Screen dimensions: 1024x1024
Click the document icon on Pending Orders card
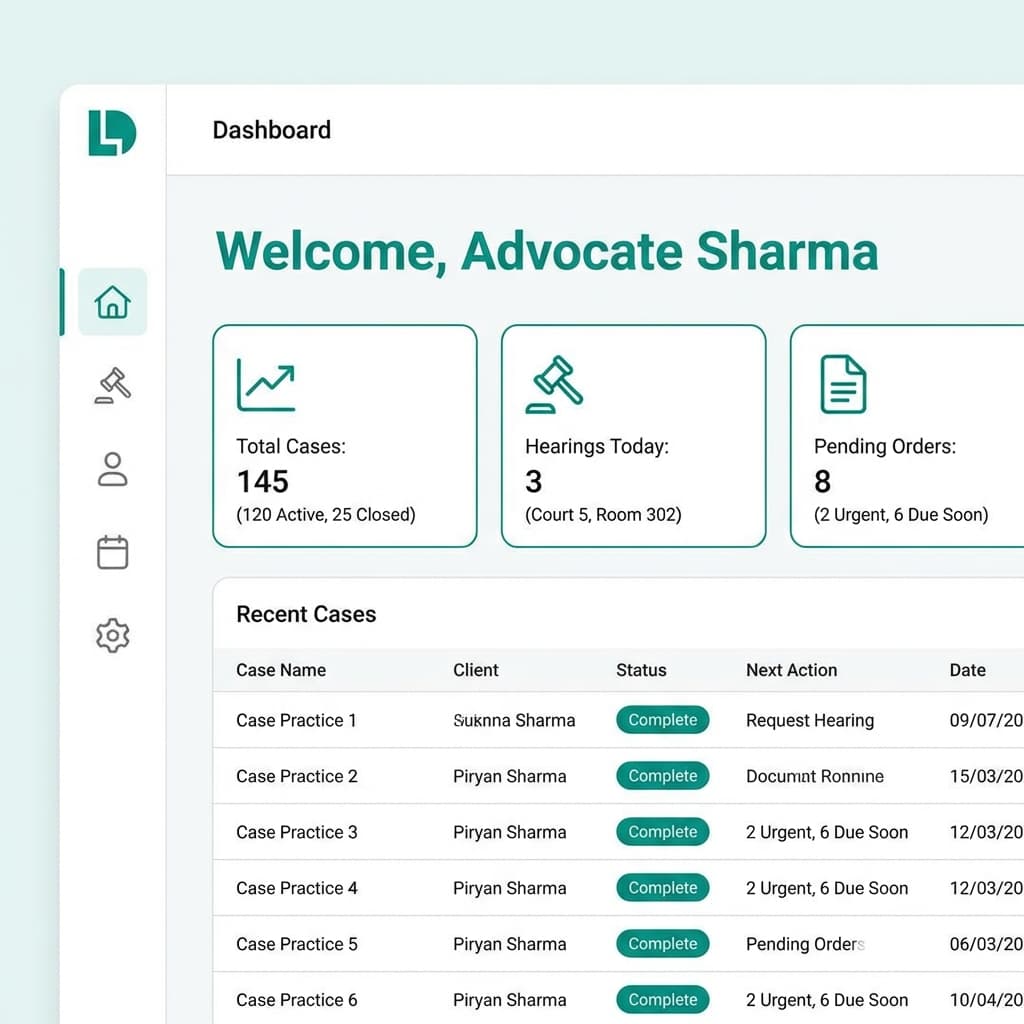842,384
